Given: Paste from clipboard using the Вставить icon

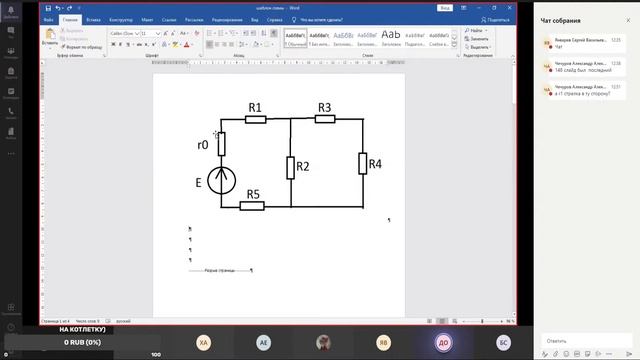Looking at the screenshot, I should point(50,34).
